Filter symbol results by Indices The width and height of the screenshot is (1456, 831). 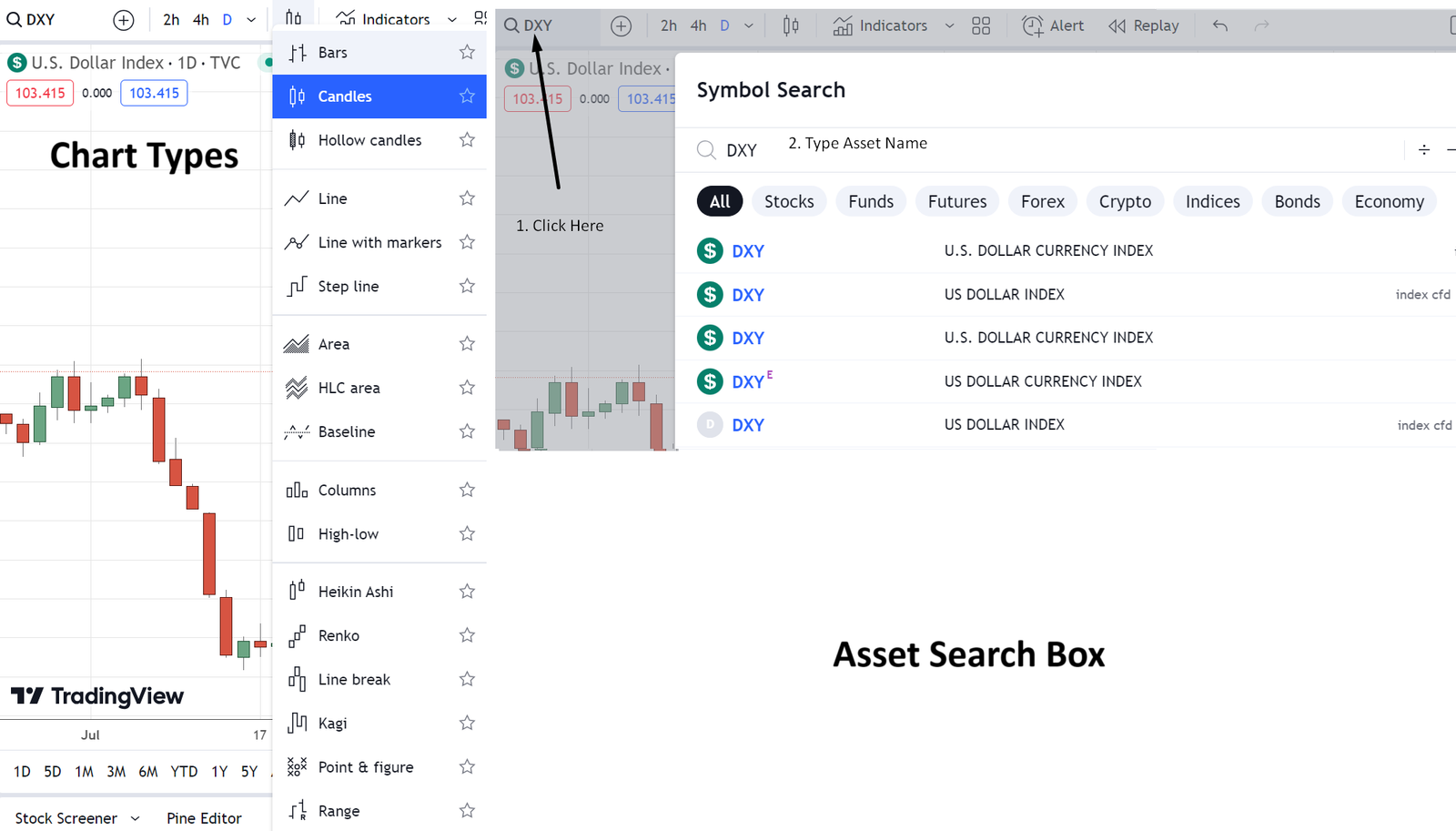point(1213,201)
